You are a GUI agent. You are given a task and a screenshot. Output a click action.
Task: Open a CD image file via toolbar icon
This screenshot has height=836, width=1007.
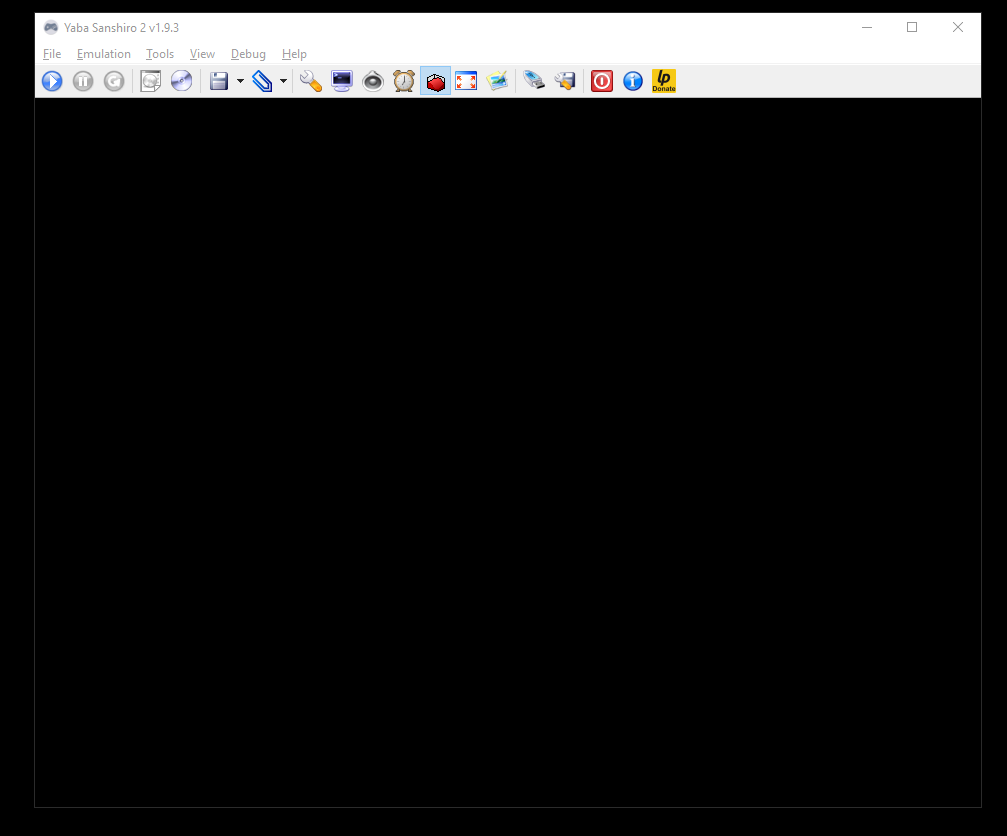click(150, 81)
